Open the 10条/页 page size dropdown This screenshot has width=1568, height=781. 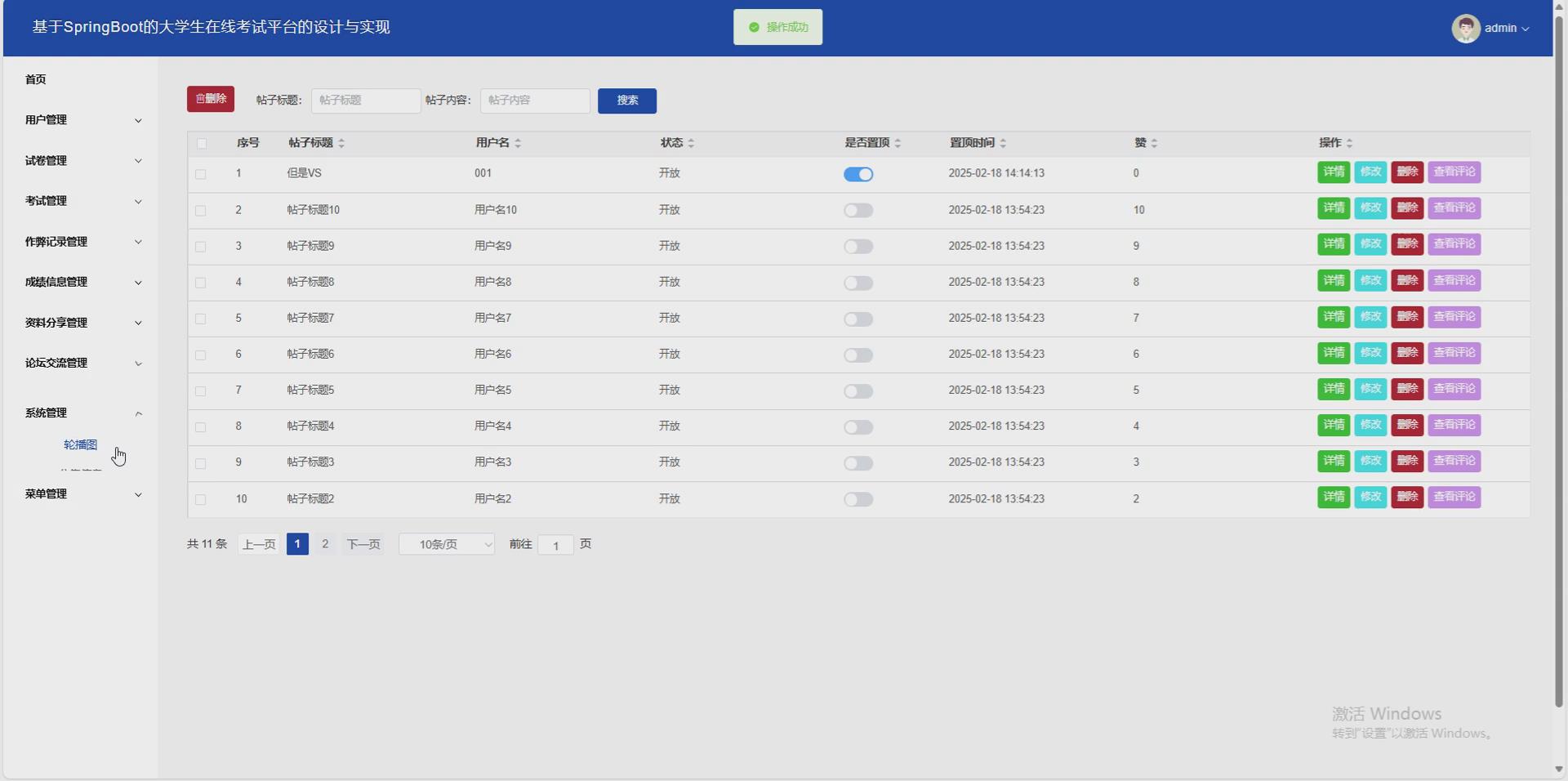(x=447, y=544)
